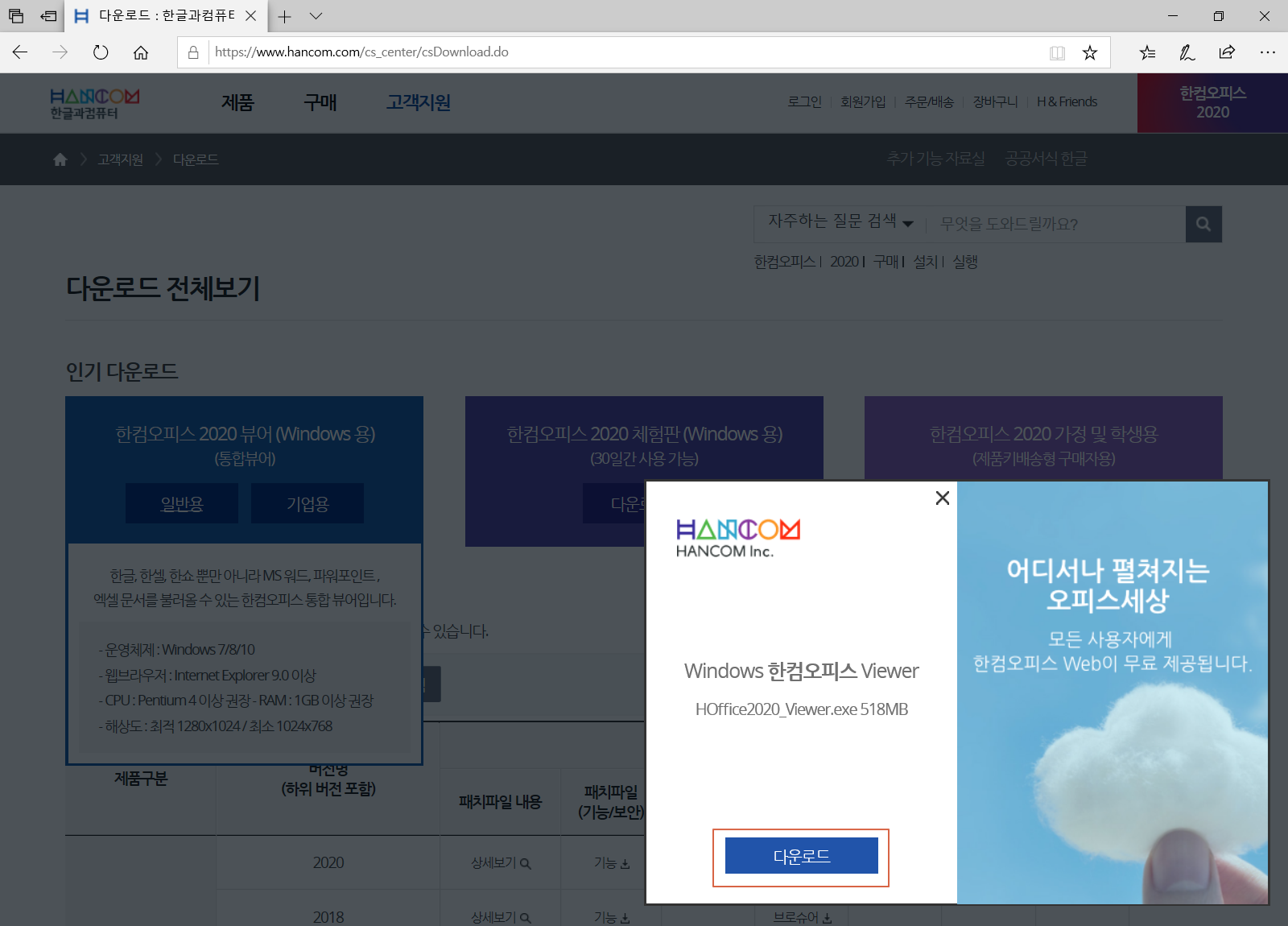
Task: Click the address bar URL
Action: (361, 52)
